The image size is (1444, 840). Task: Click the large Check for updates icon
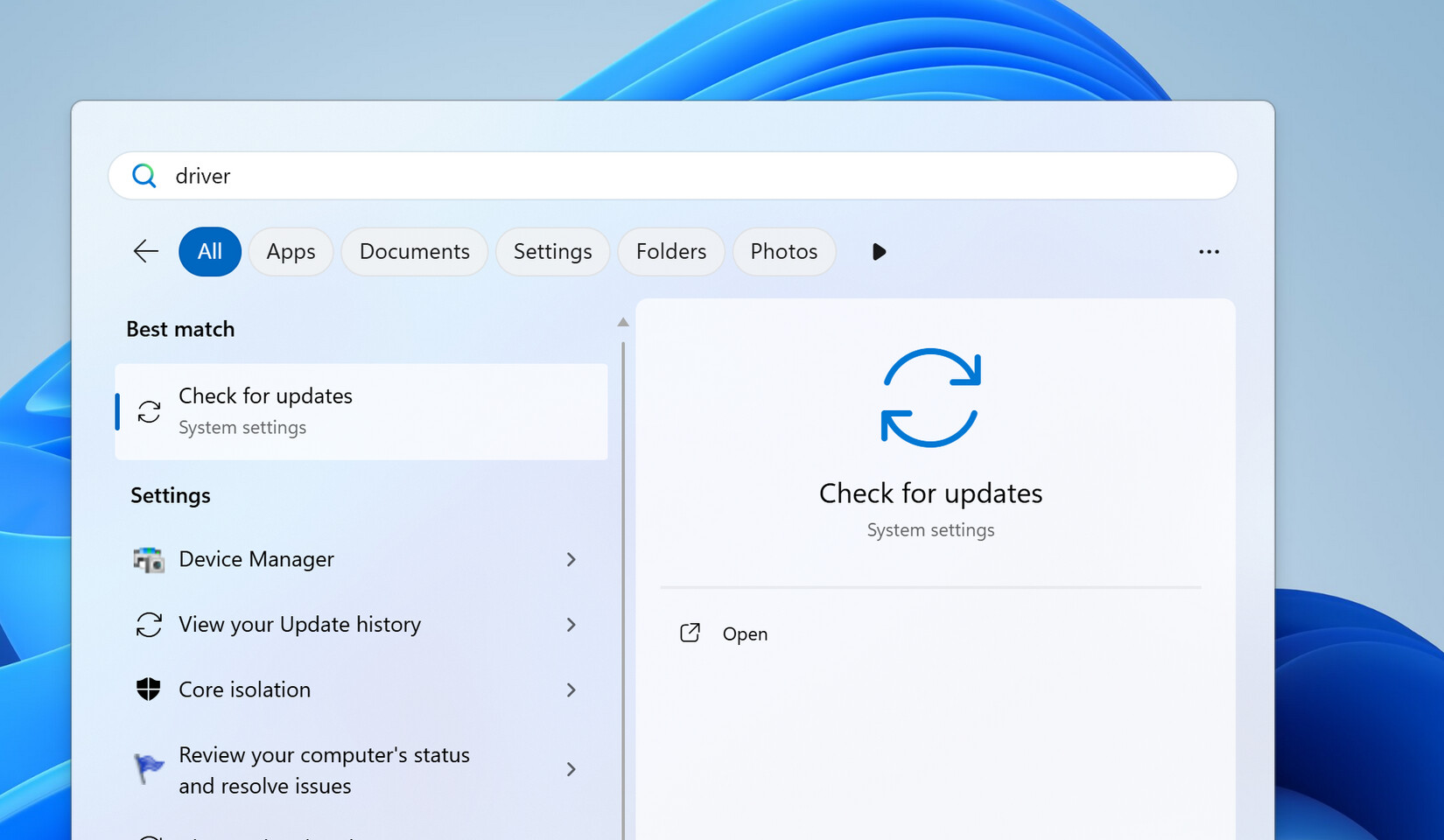point(930,397)
